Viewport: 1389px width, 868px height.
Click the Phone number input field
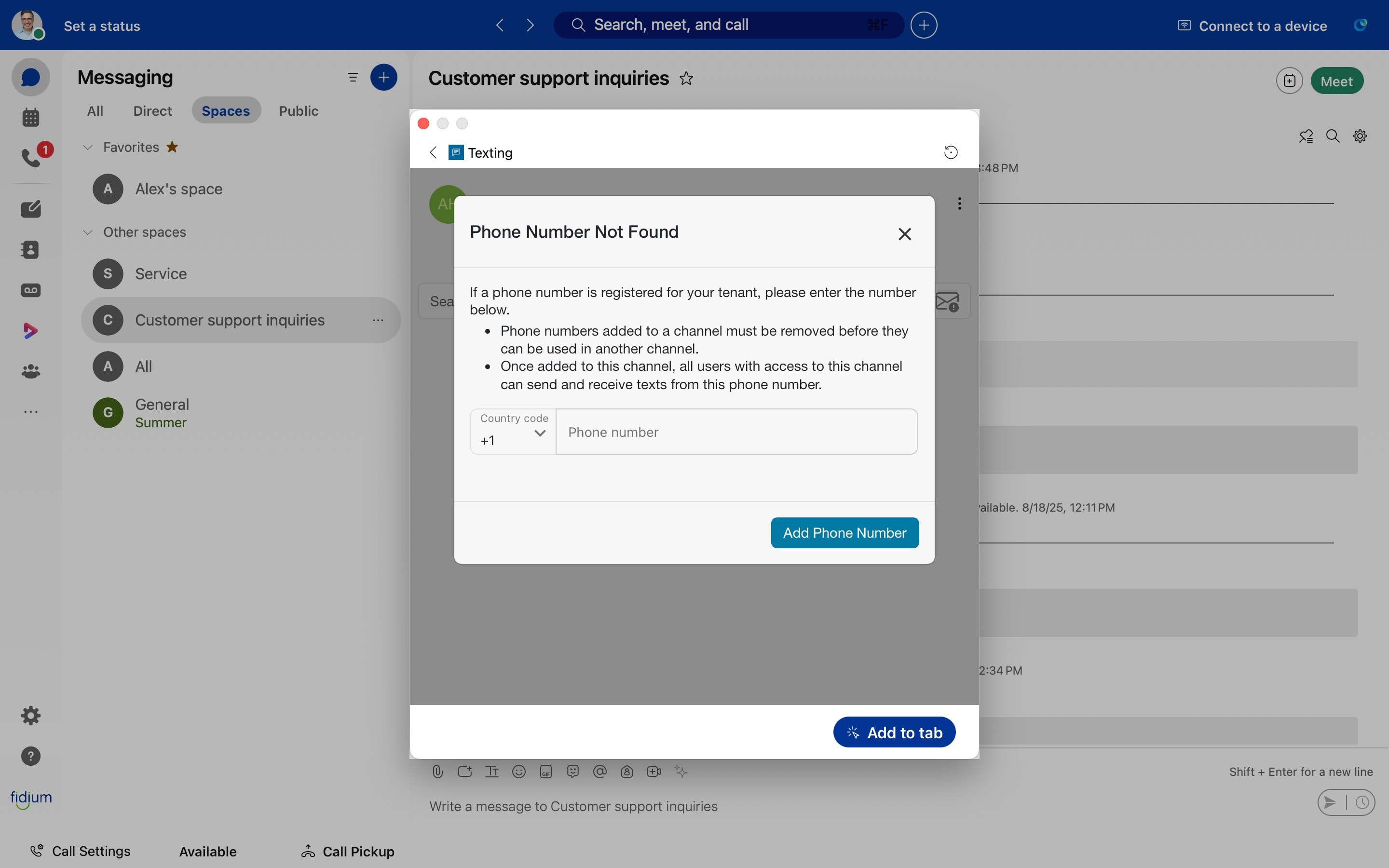coord(736,432)
